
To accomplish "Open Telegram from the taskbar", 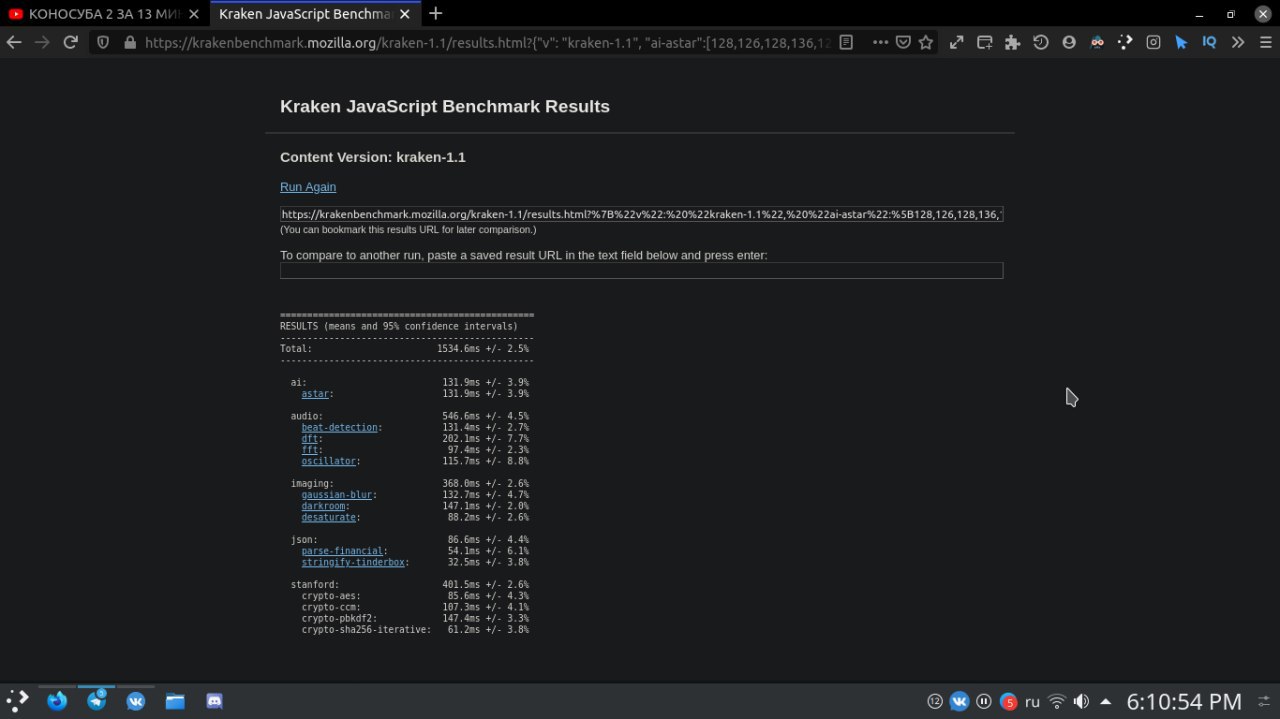I will click(x=96, y=701).
